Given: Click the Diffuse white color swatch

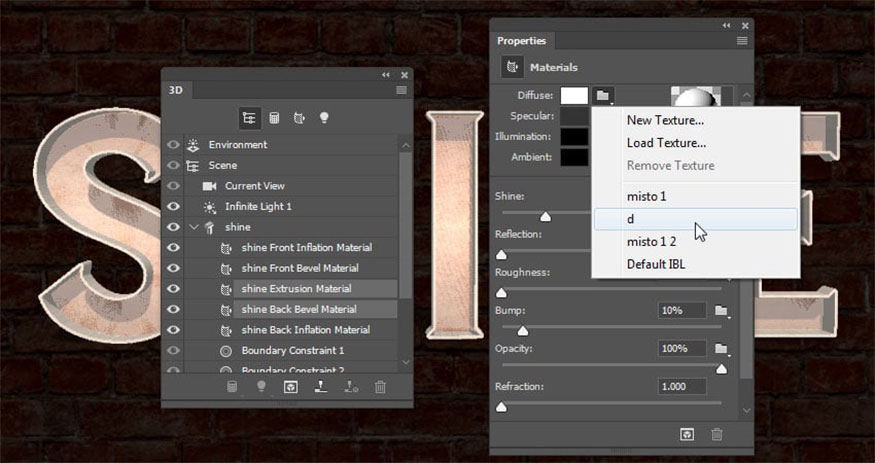Looking at the screenshot, I should click(x=573, y=96).
